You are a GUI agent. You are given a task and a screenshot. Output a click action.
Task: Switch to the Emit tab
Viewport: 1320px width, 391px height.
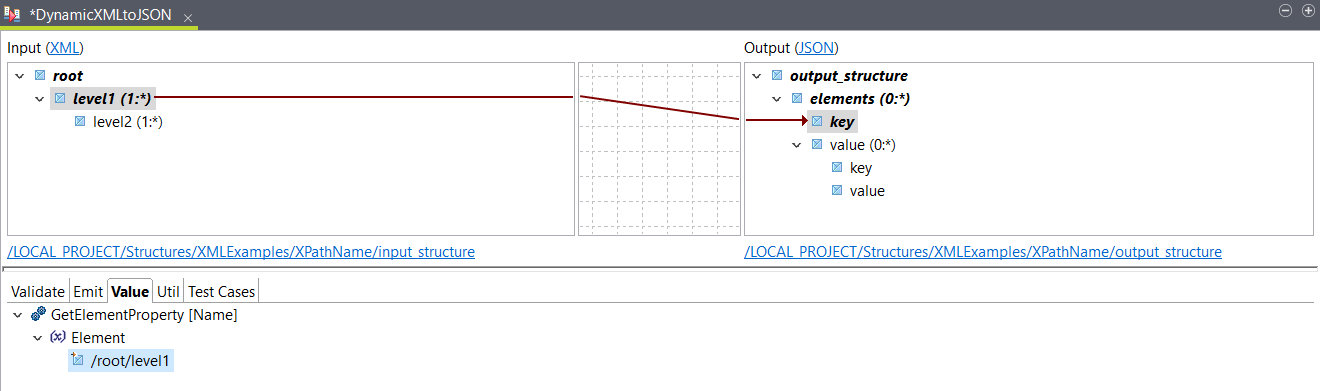click(x=88, y=292)
